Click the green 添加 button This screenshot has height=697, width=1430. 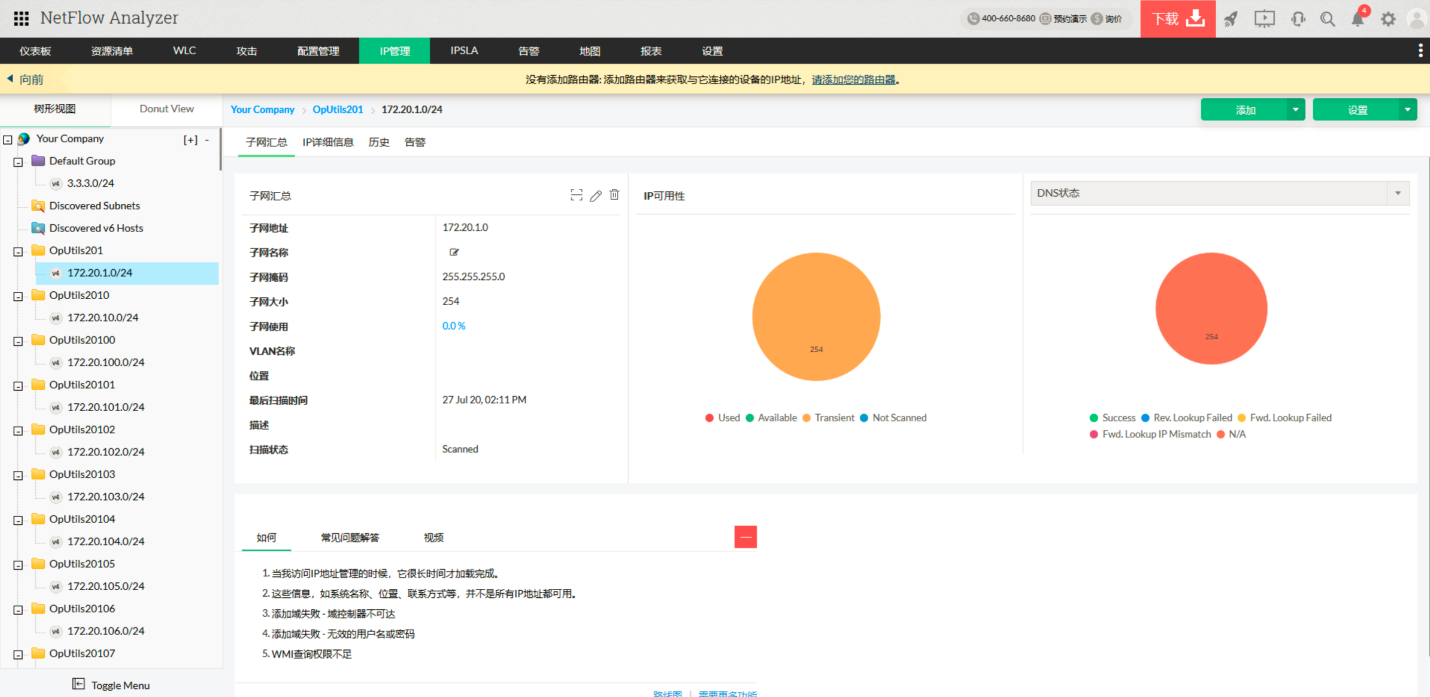(1245, 110)
